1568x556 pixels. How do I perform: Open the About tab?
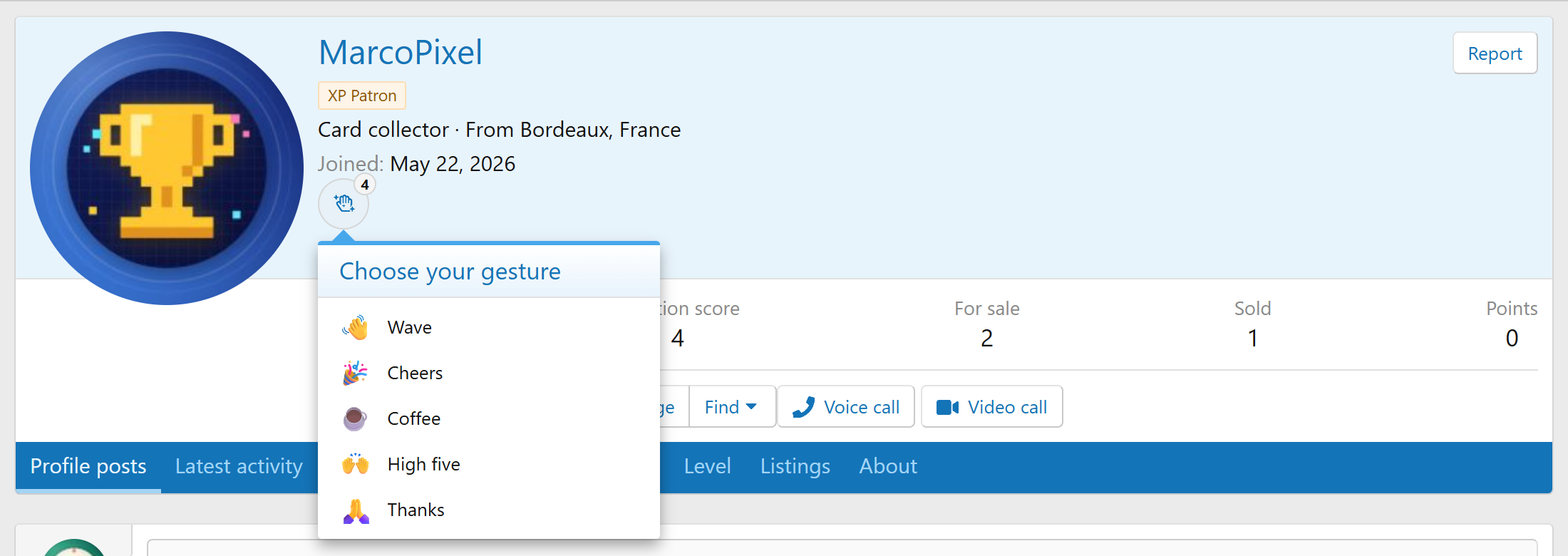click(x=888, y=466)
